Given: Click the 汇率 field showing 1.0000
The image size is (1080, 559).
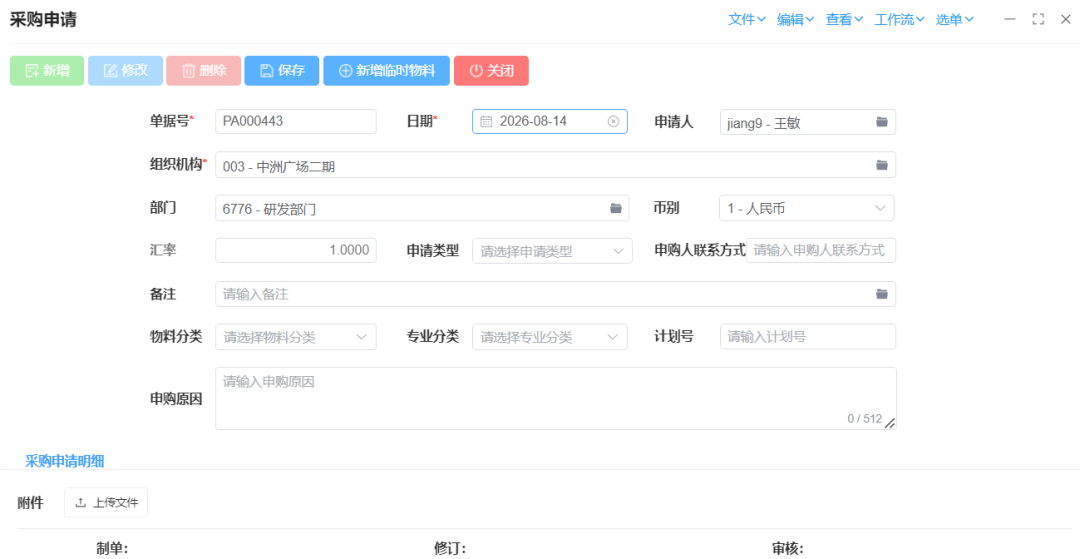Looking at the screenshot, I should coord(295,251).
